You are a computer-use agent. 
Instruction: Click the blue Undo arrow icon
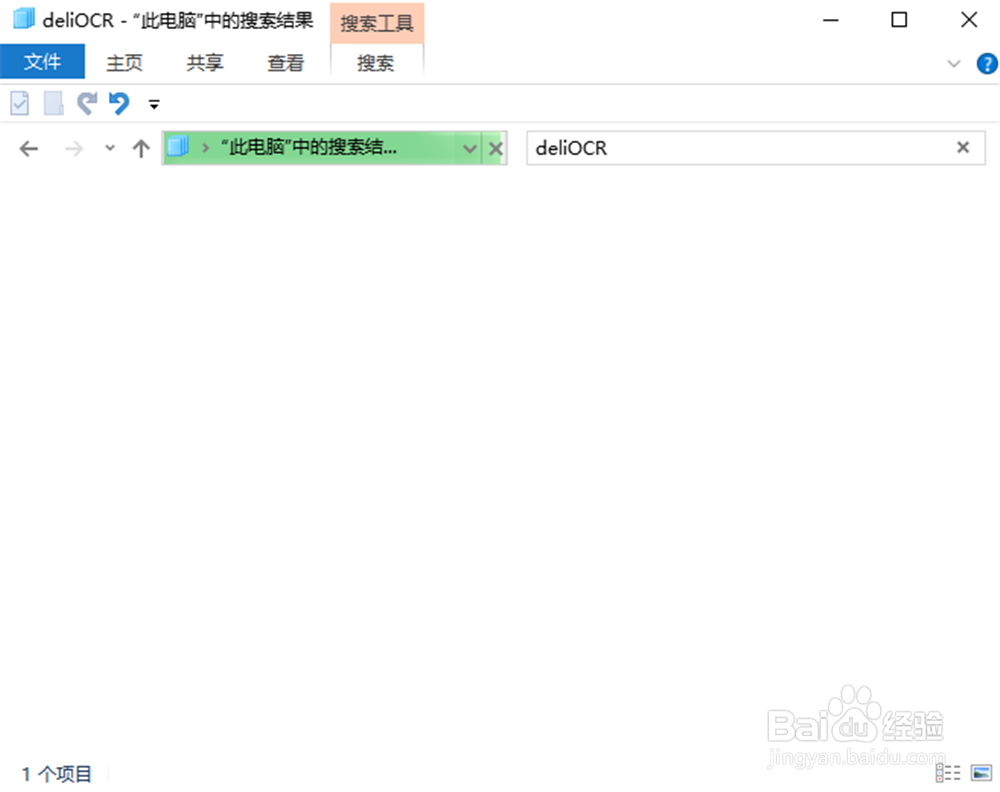119,103
